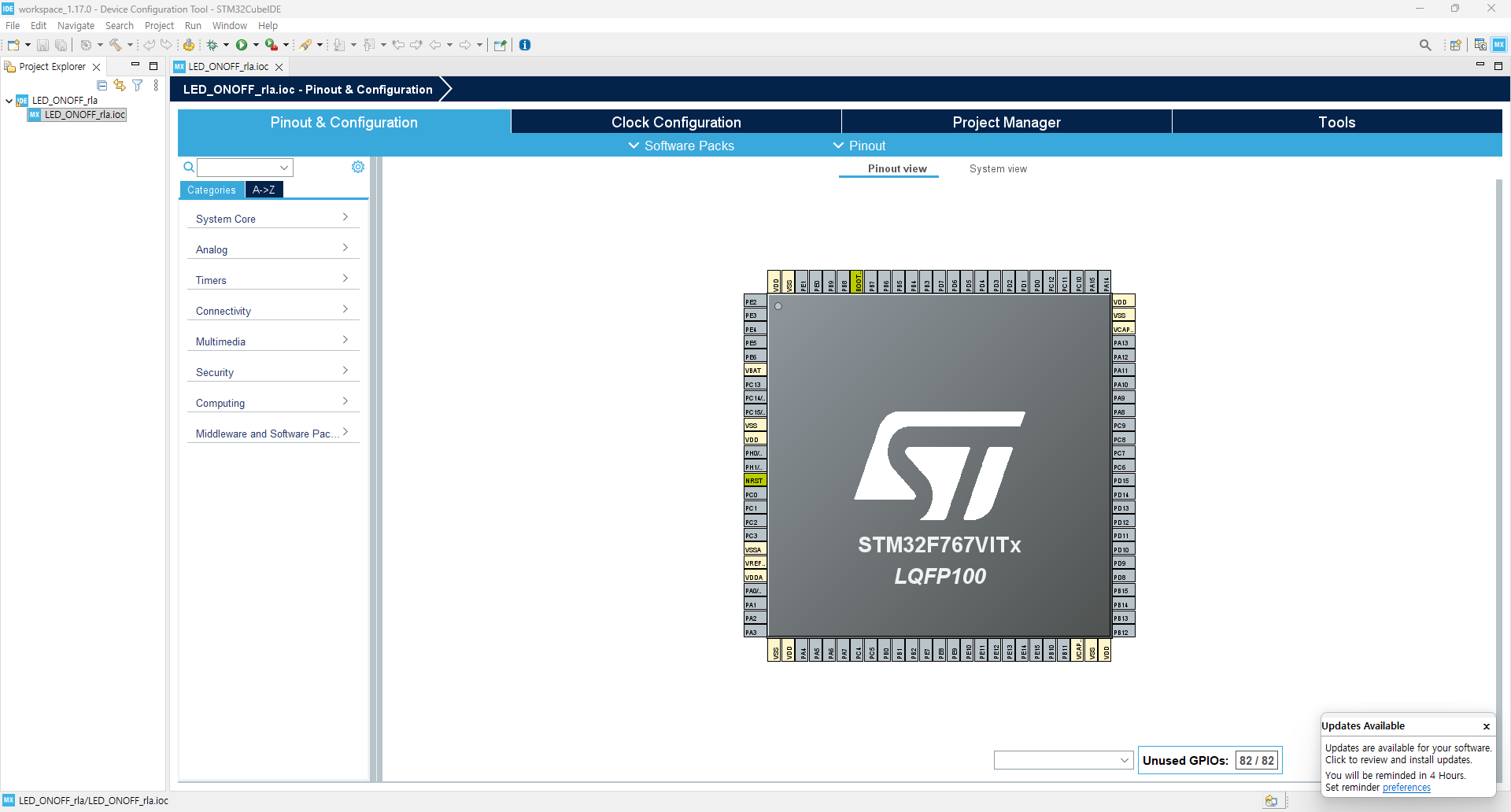Expand the Connectivity category
The width and height of the screenshot is (1511, 812).
(x=272, y=311)
